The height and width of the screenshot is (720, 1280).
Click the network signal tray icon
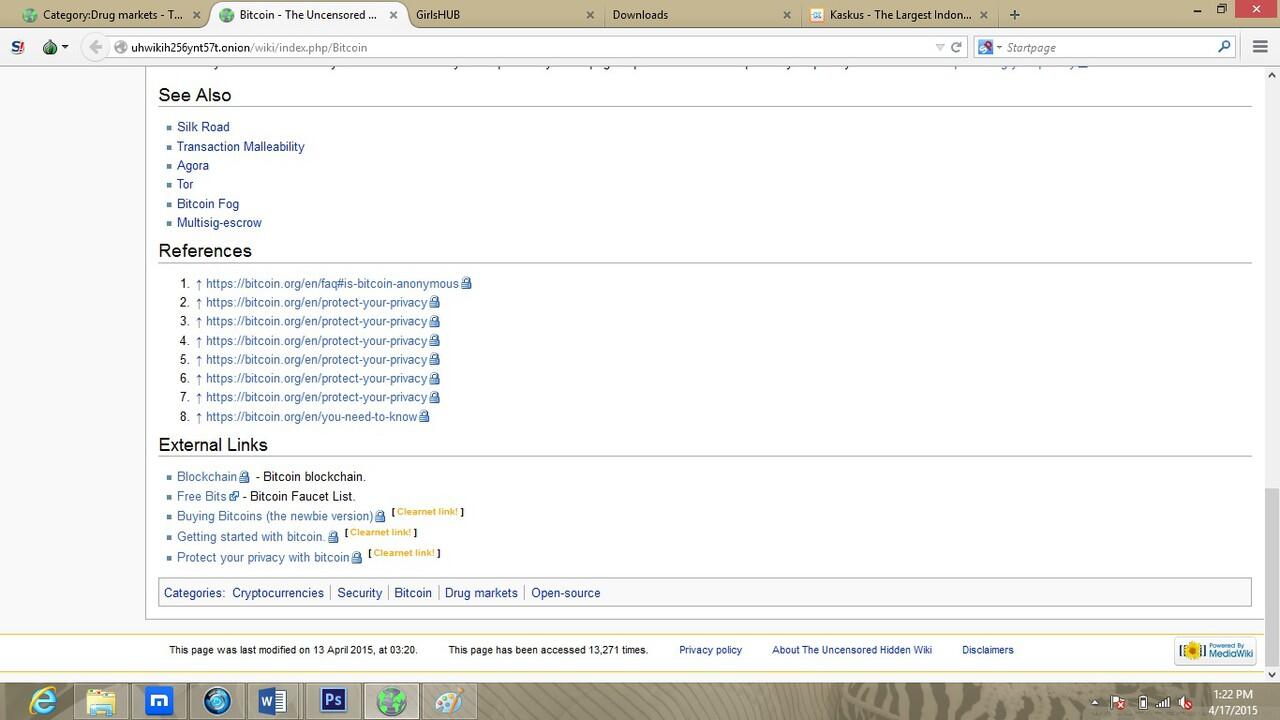pyautogui.click(x=1162, y=703)
